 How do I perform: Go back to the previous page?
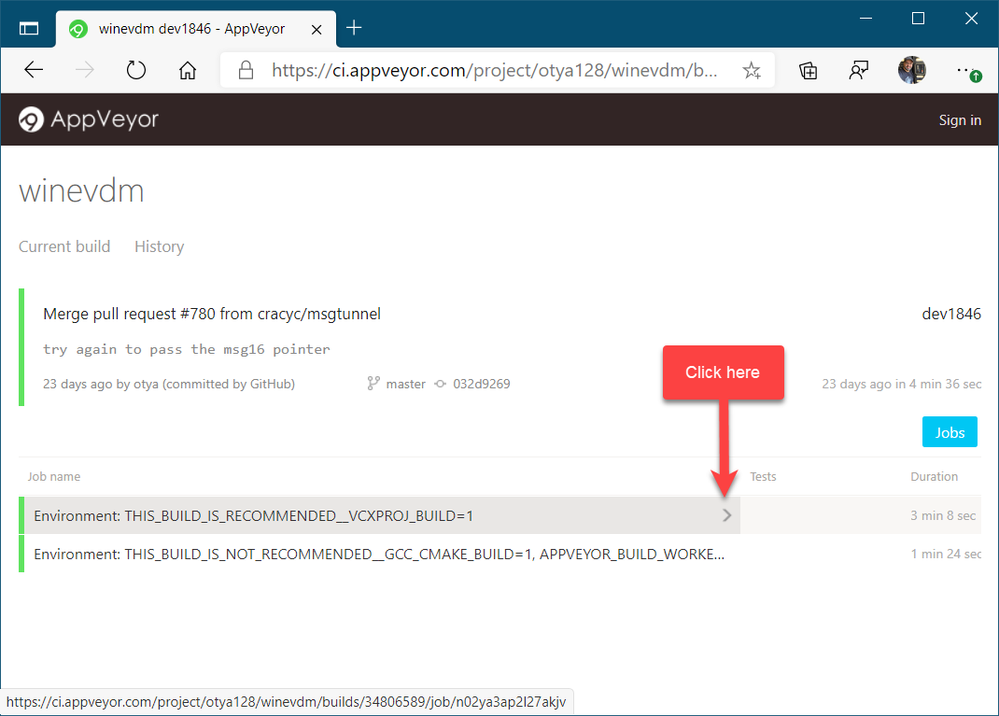[x=33, y=69]
